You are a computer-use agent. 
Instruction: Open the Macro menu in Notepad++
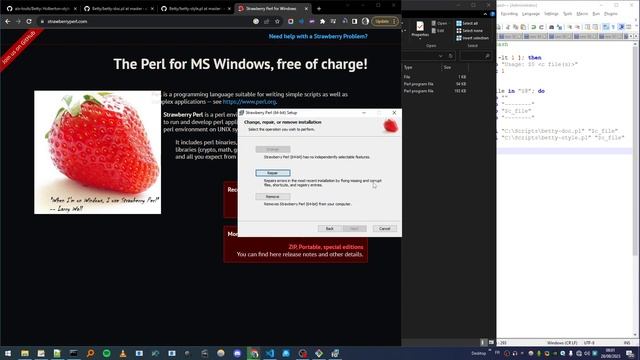point(582,14)
